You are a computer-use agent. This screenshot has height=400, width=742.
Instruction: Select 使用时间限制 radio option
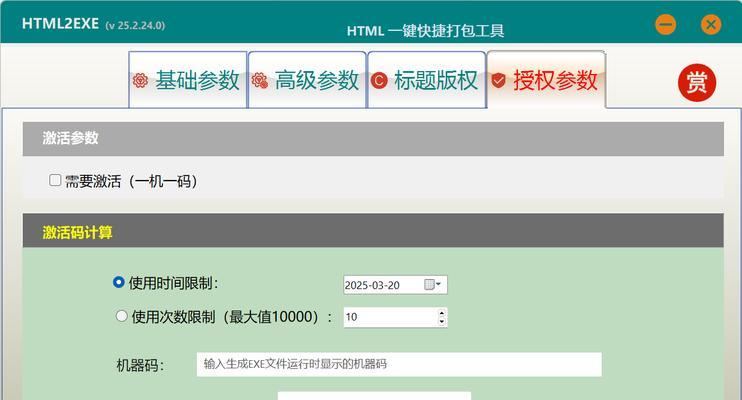[118, 282]
